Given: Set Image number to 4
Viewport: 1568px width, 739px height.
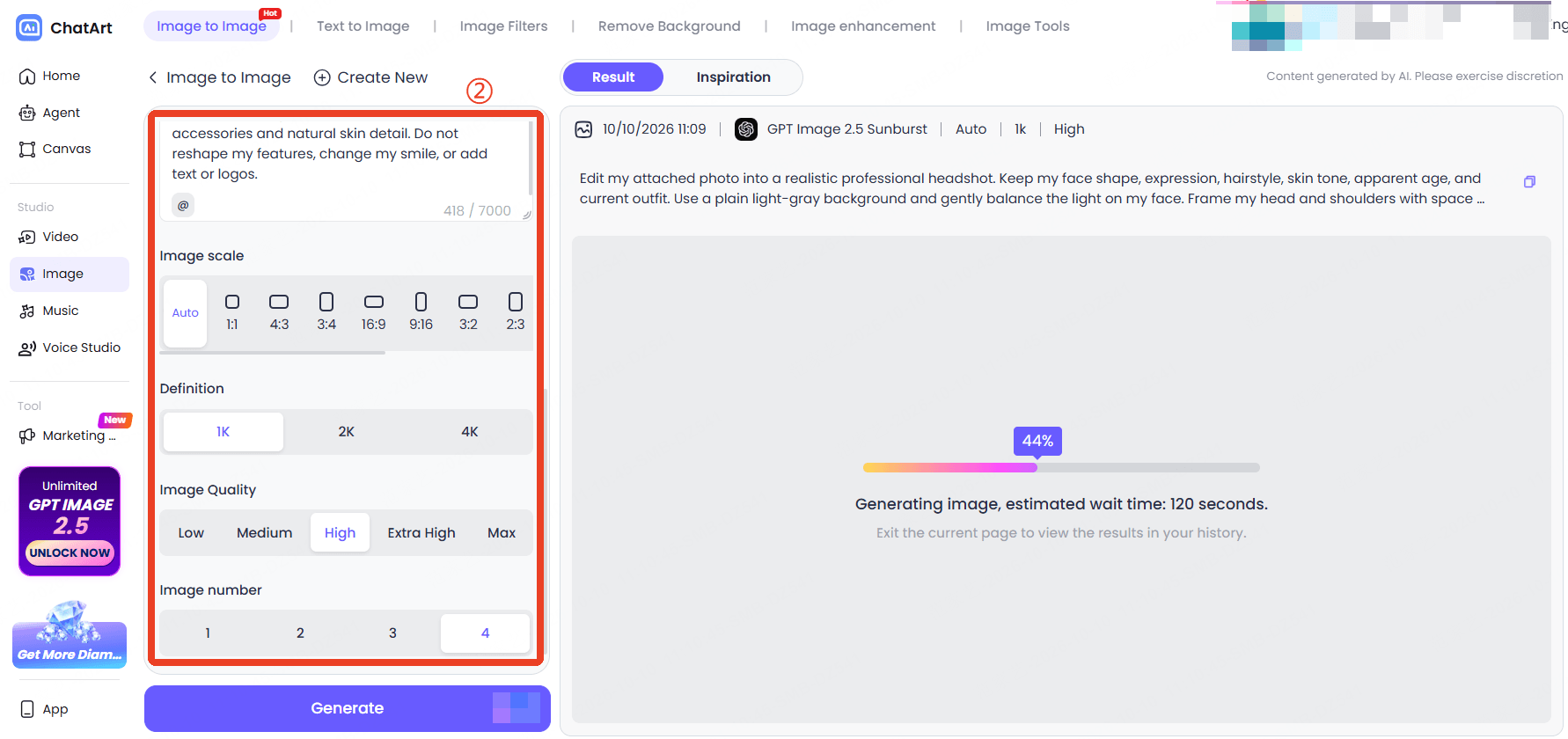Looking at the screenshot, I should [x=485, y=633].
